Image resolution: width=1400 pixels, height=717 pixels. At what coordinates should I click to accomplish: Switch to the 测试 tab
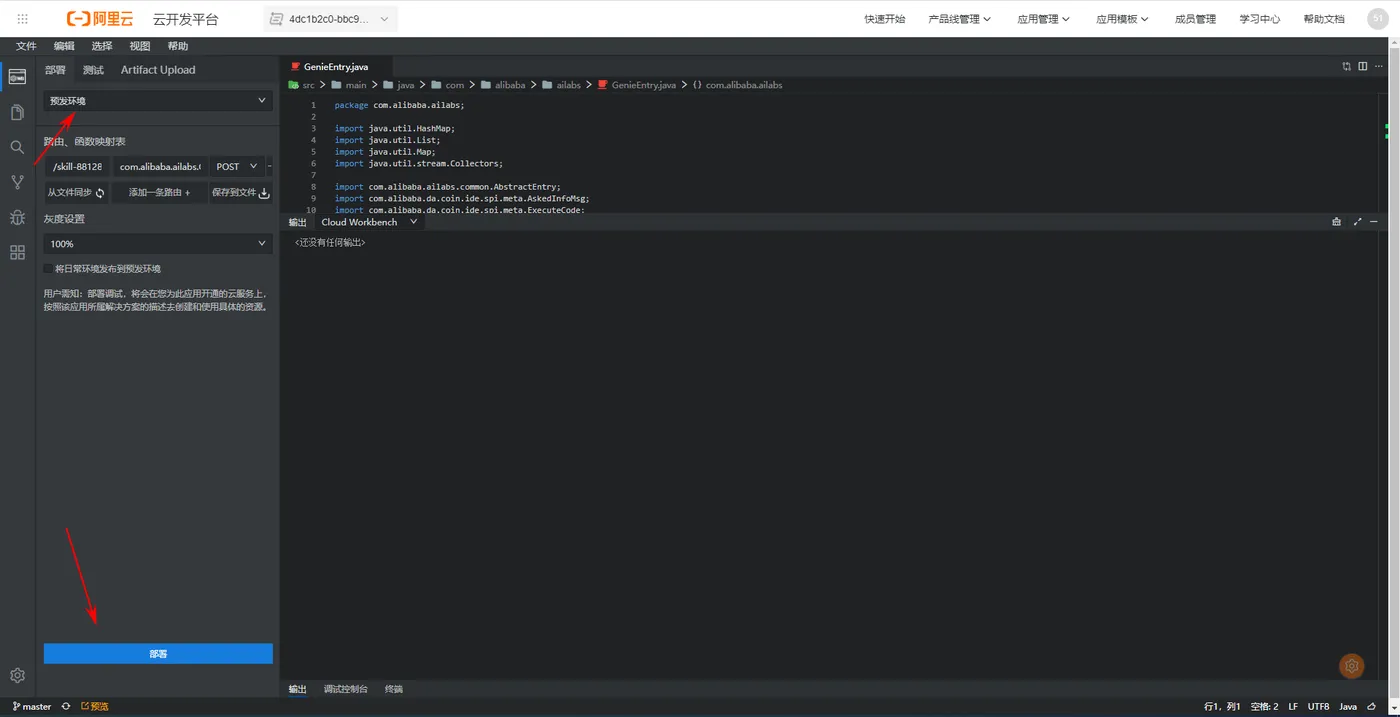pos(93,70)
